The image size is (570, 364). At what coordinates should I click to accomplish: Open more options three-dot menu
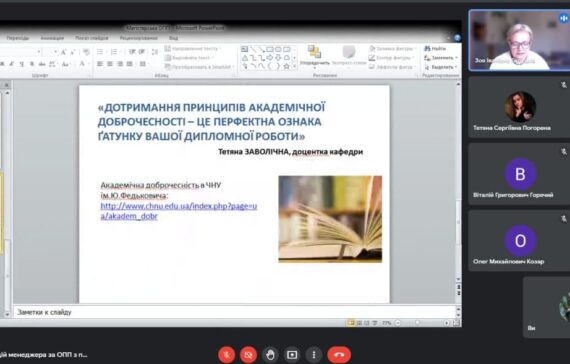coord(314,355)
